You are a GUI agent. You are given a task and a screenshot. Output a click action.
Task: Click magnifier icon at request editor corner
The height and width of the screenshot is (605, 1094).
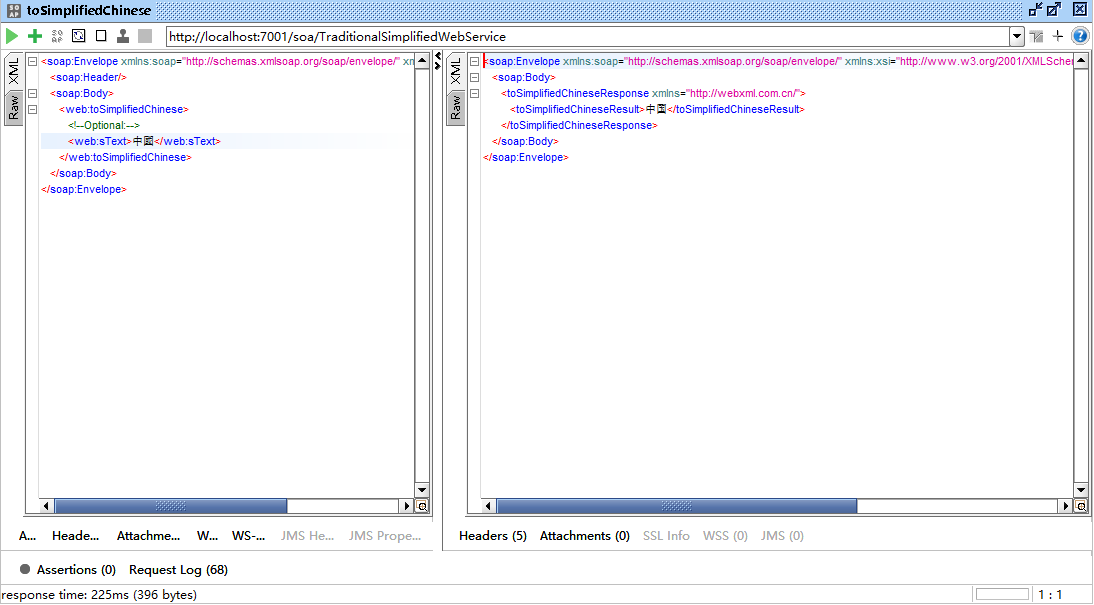(x=422, y=506)
